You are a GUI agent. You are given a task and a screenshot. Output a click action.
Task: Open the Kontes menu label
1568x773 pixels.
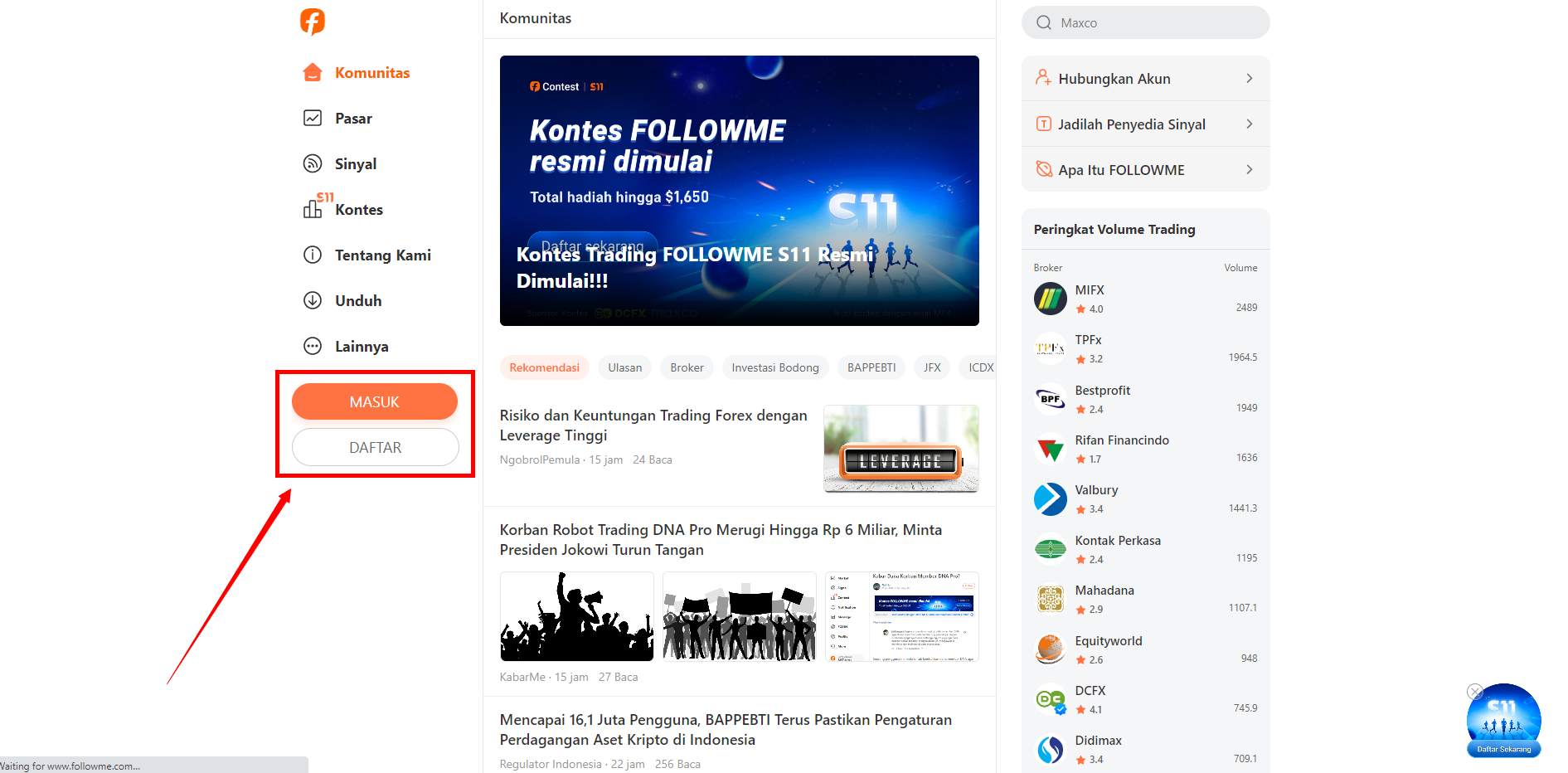[x=359, y=209]
